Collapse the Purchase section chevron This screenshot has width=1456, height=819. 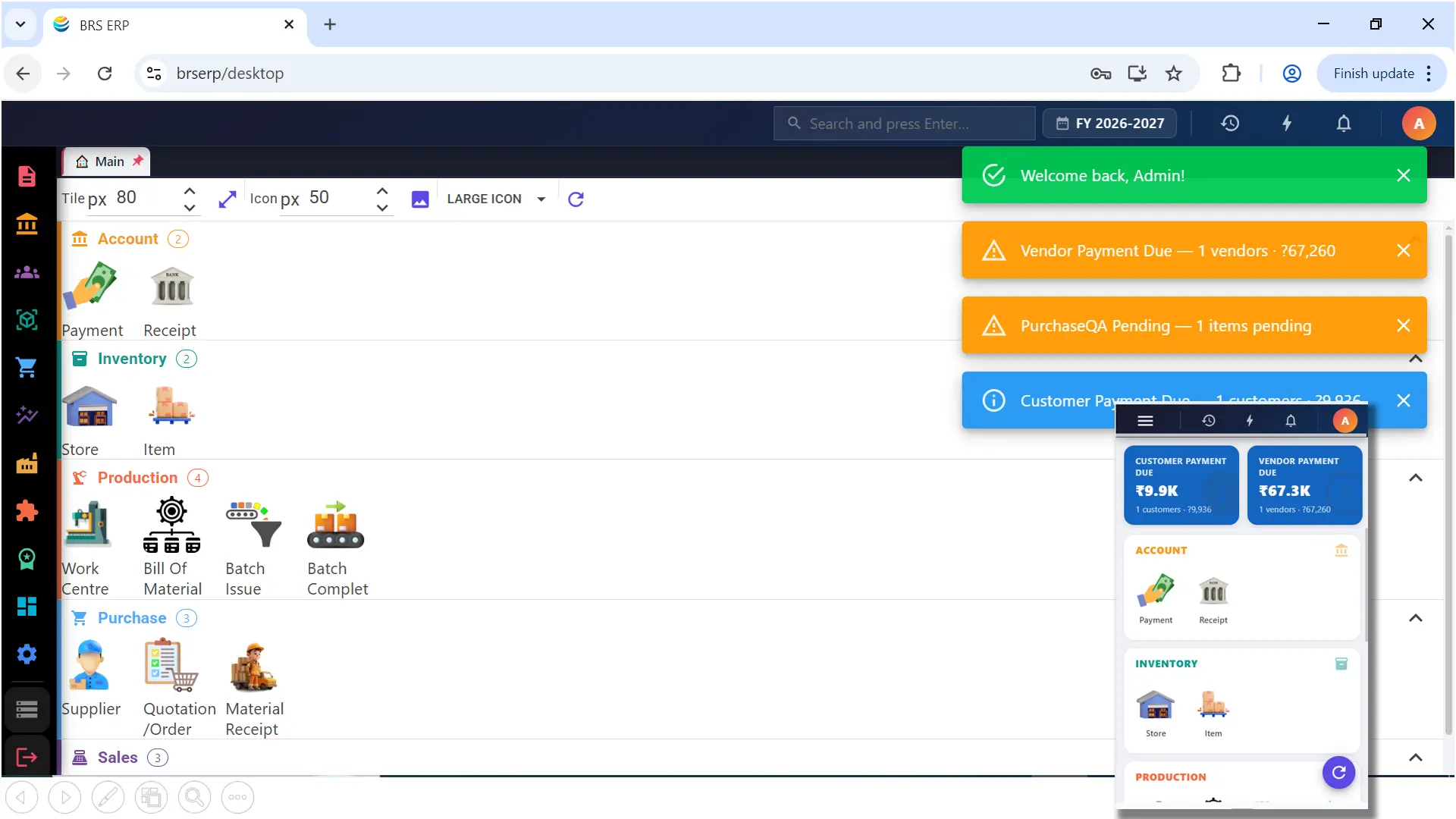(1415, 618)
